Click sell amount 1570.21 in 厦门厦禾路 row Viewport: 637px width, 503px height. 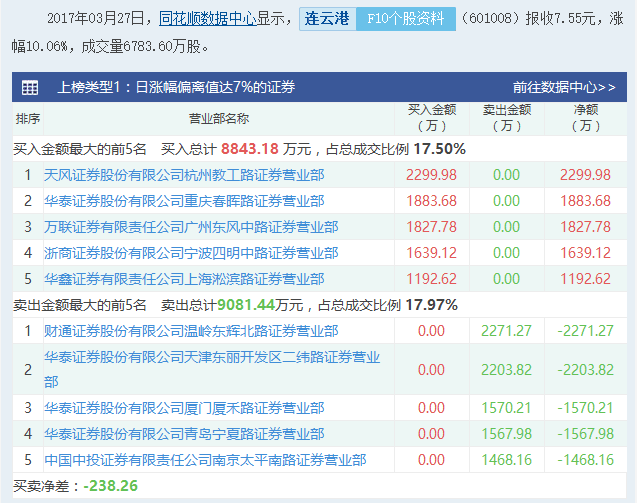(x=506, y=408)
